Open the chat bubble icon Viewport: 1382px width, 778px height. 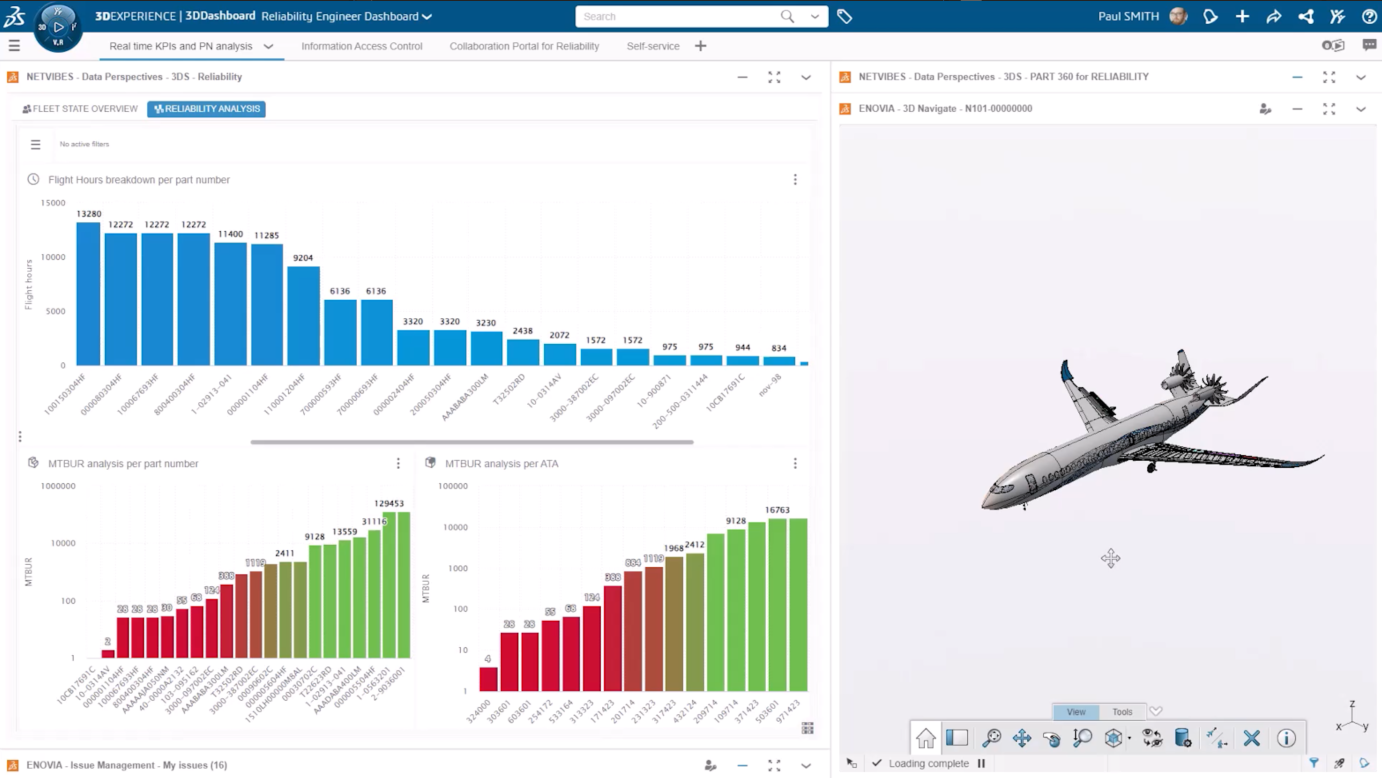1369,45
